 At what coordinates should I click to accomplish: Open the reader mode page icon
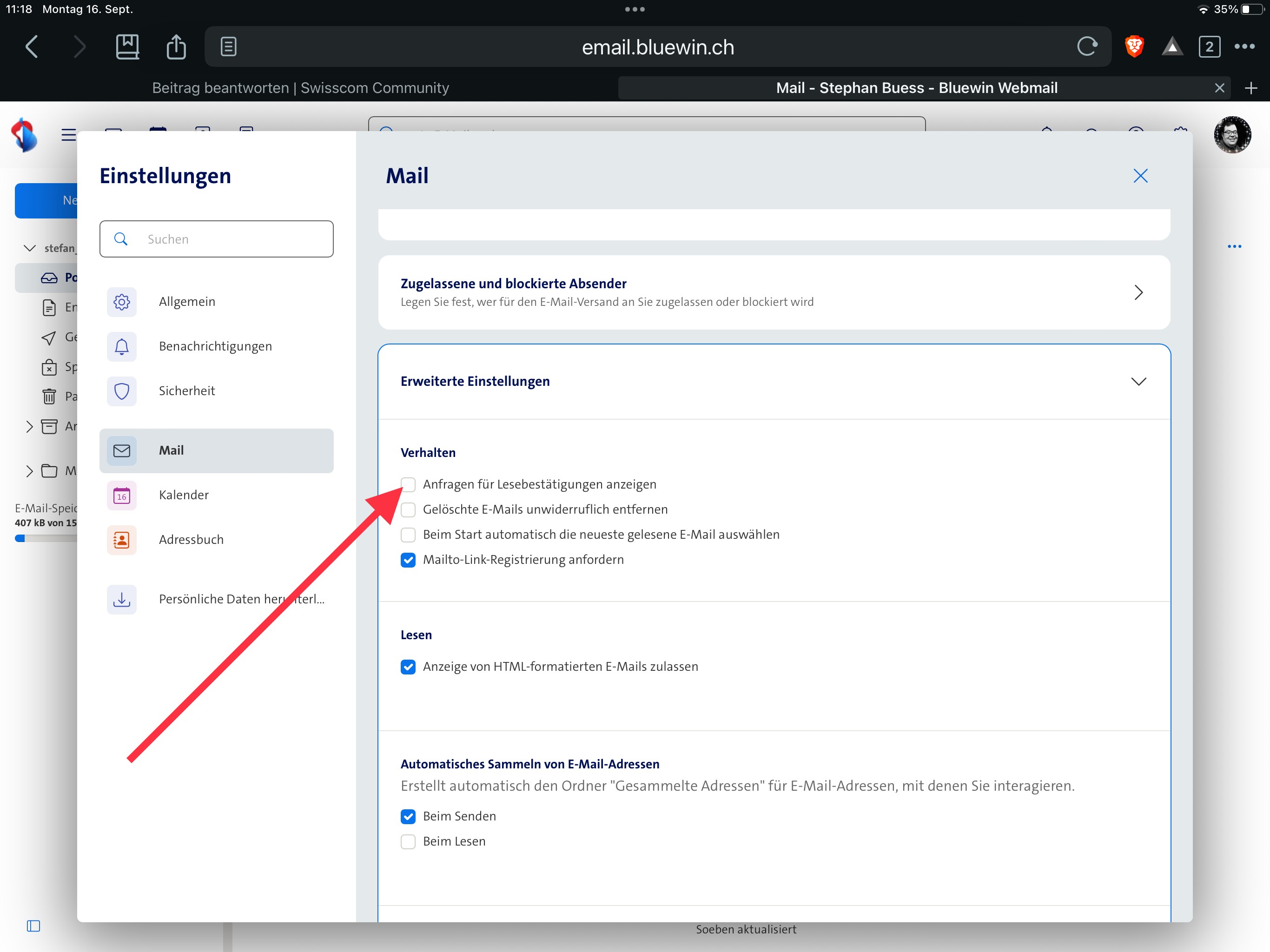pos(228,46)
